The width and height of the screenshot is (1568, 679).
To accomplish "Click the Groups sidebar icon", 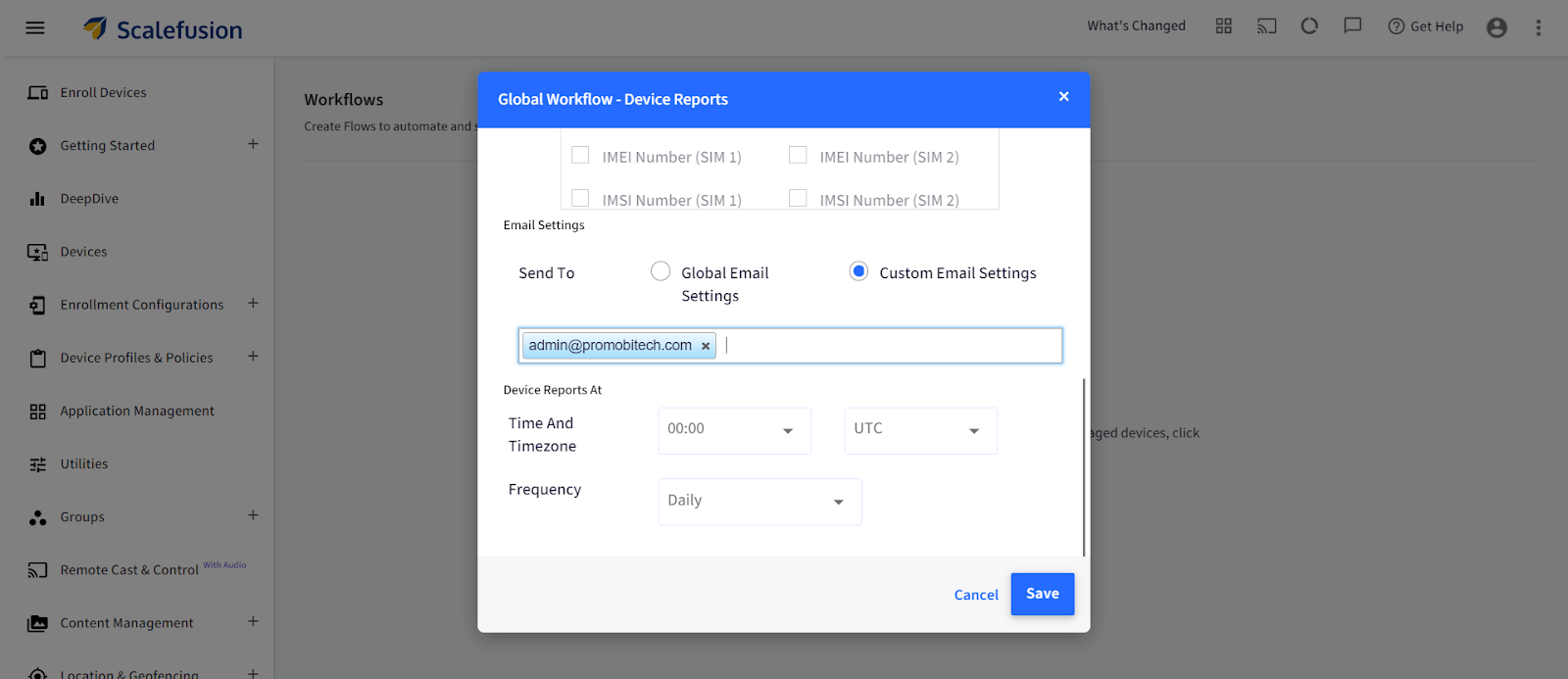I will (x=38, y=517).
